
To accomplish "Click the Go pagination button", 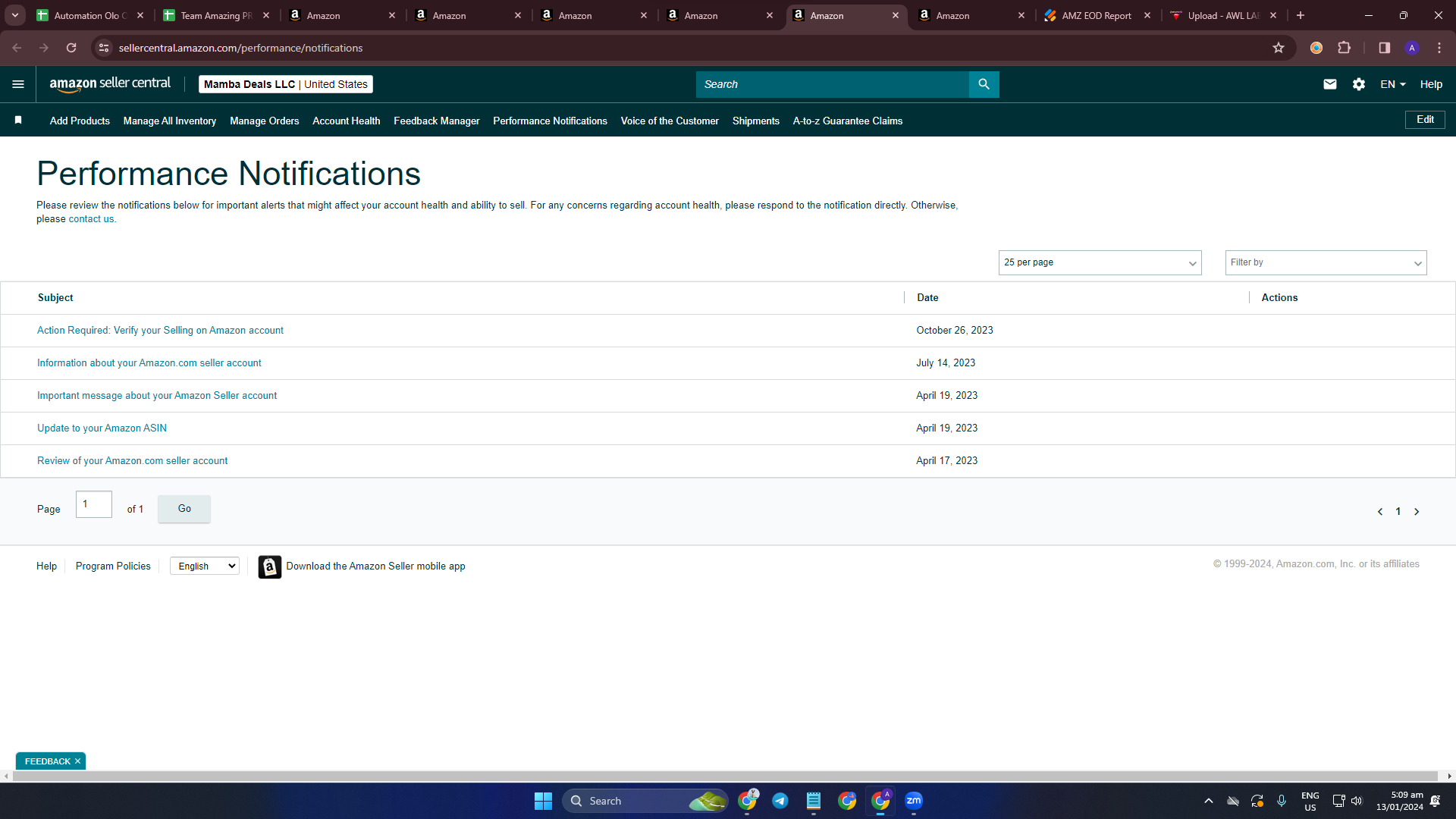I will pyautogui.click(x=184, y=509).
